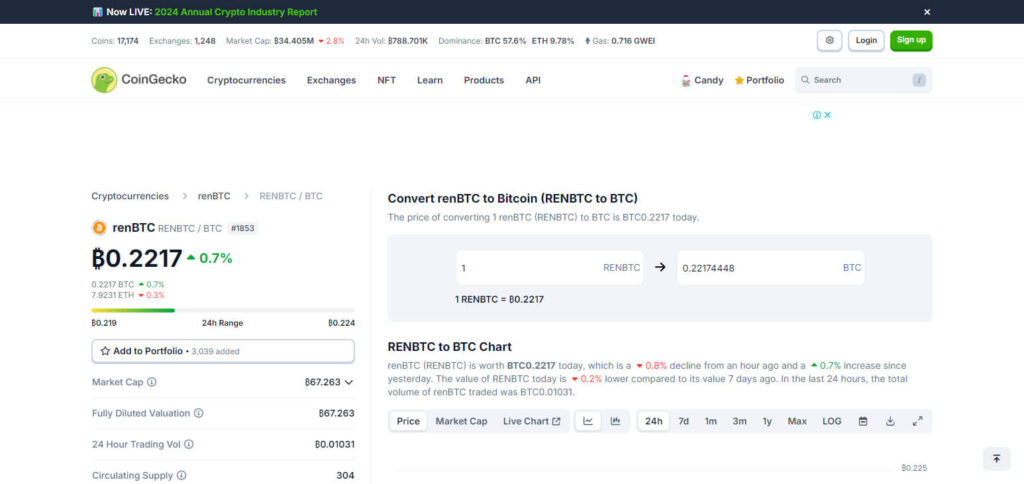Open the Cryptocurrencies menu

[246, 80]
